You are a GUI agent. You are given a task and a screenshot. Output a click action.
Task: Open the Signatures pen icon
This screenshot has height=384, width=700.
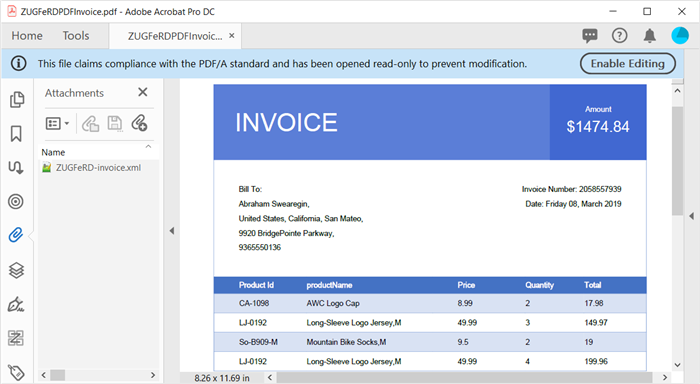(16, 305)
